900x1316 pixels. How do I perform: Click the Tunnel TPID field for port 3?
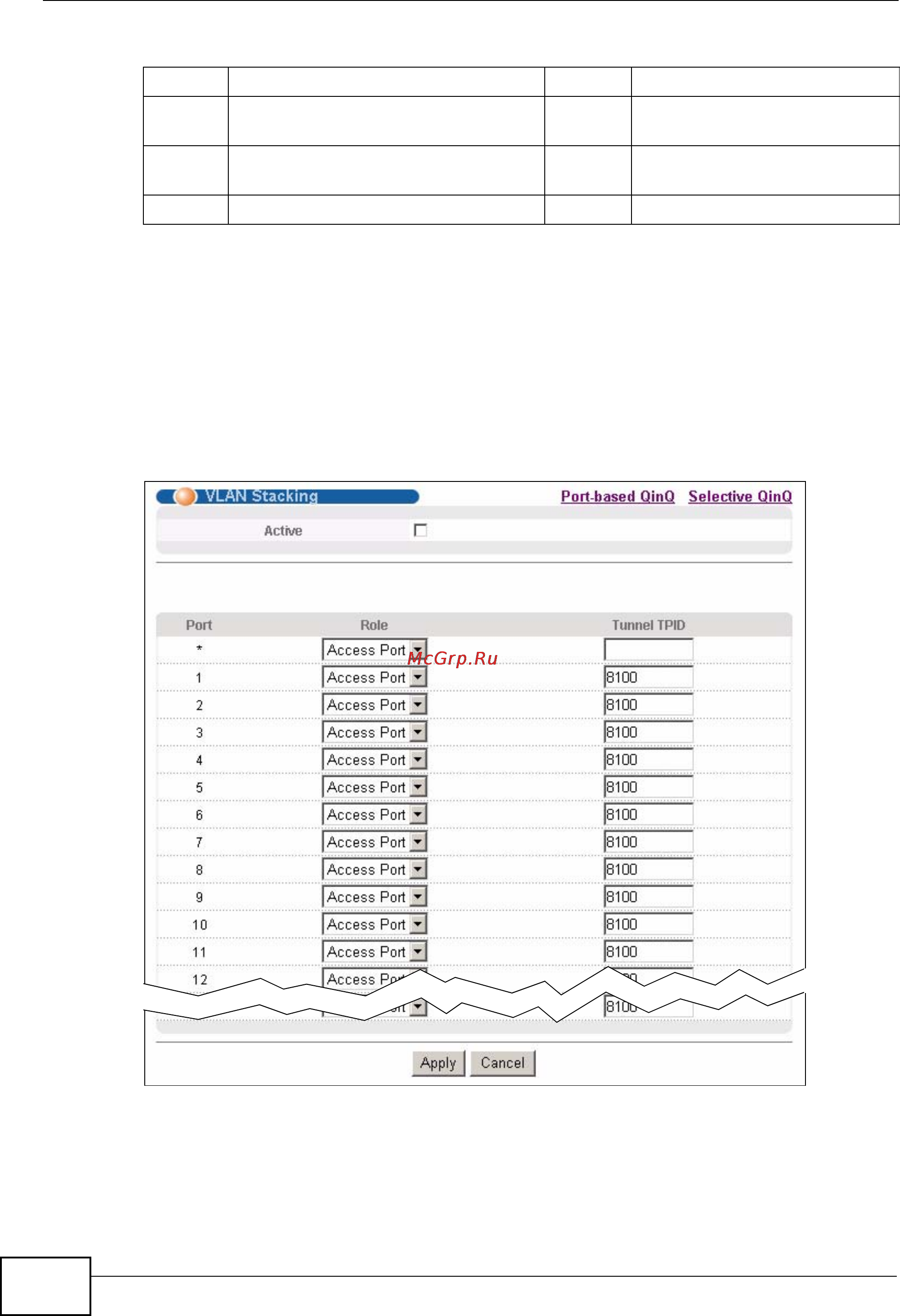tap(649, 732)
